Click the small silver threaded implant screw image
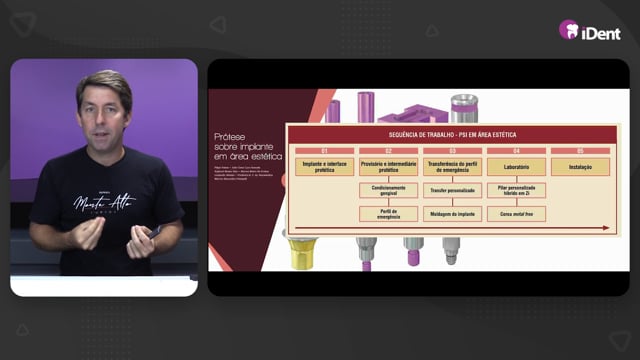640x360 pixels. point(451,251)
